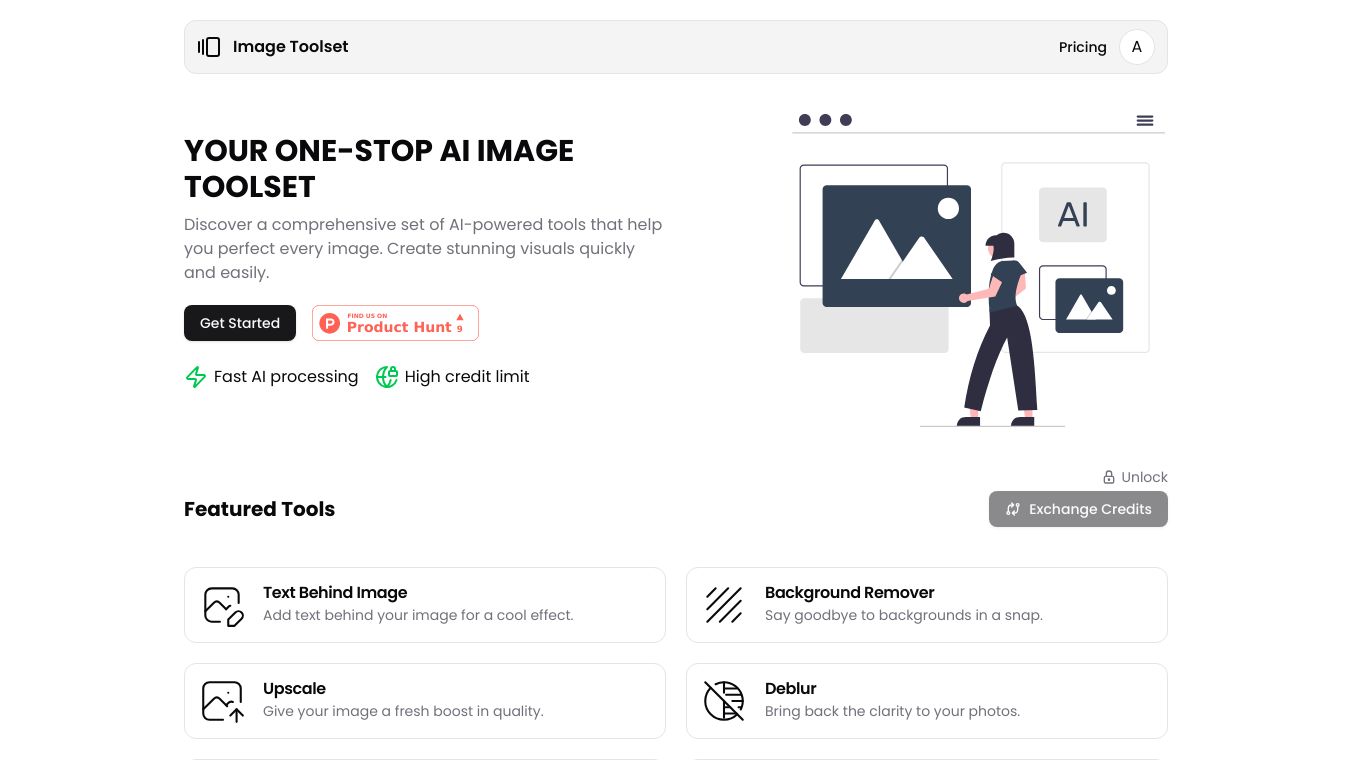Viewport: 1352px width, 760px height.
Task: Click the lock icon beside Unlock
Action: tap(1108, 477)
